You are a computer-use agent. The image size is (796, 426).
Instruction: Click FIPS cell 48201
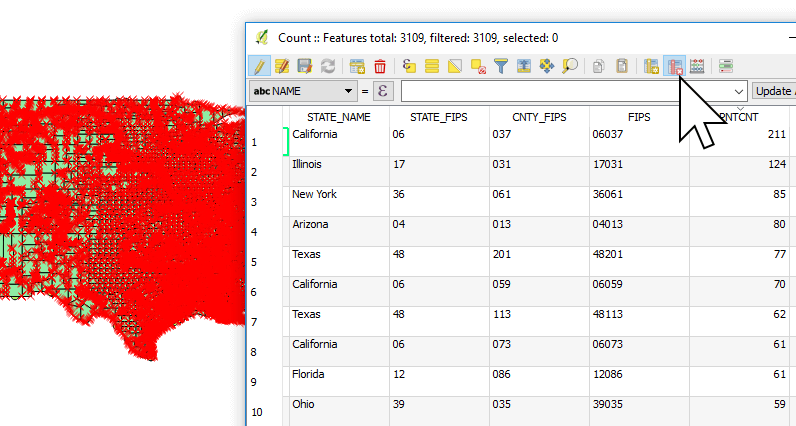click(x=639, y=261)
